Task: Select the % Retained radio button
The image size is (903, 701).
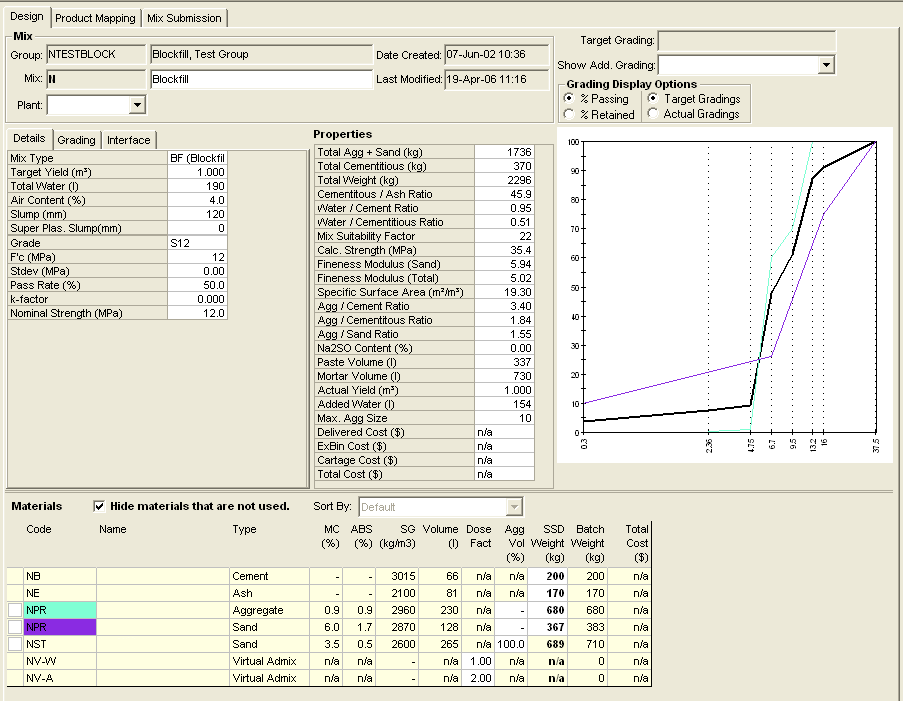Action: point(569,115)
